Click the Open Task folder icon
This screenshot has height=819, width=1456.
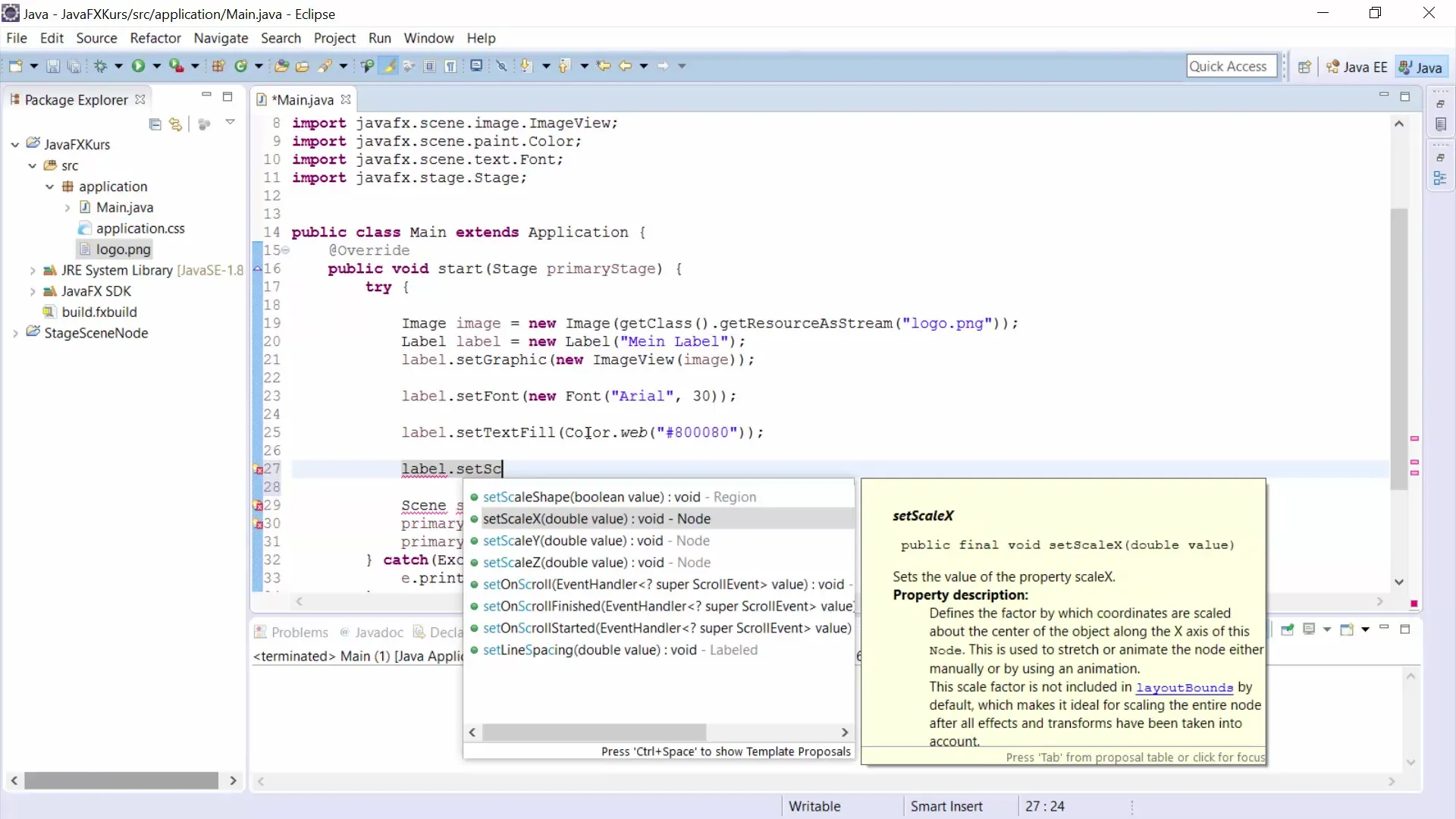click(302, 66)
